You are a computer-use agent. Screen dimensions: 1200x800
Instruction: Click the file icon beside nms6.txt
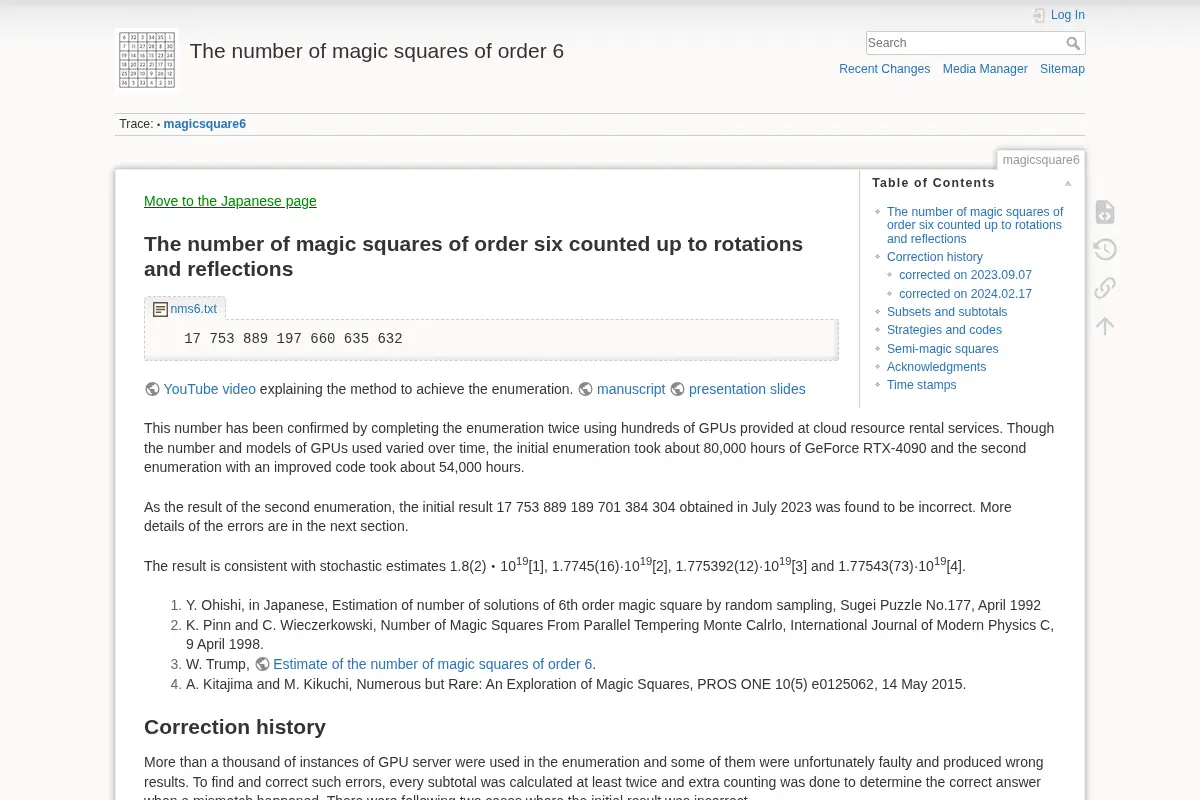pos(160,309)
